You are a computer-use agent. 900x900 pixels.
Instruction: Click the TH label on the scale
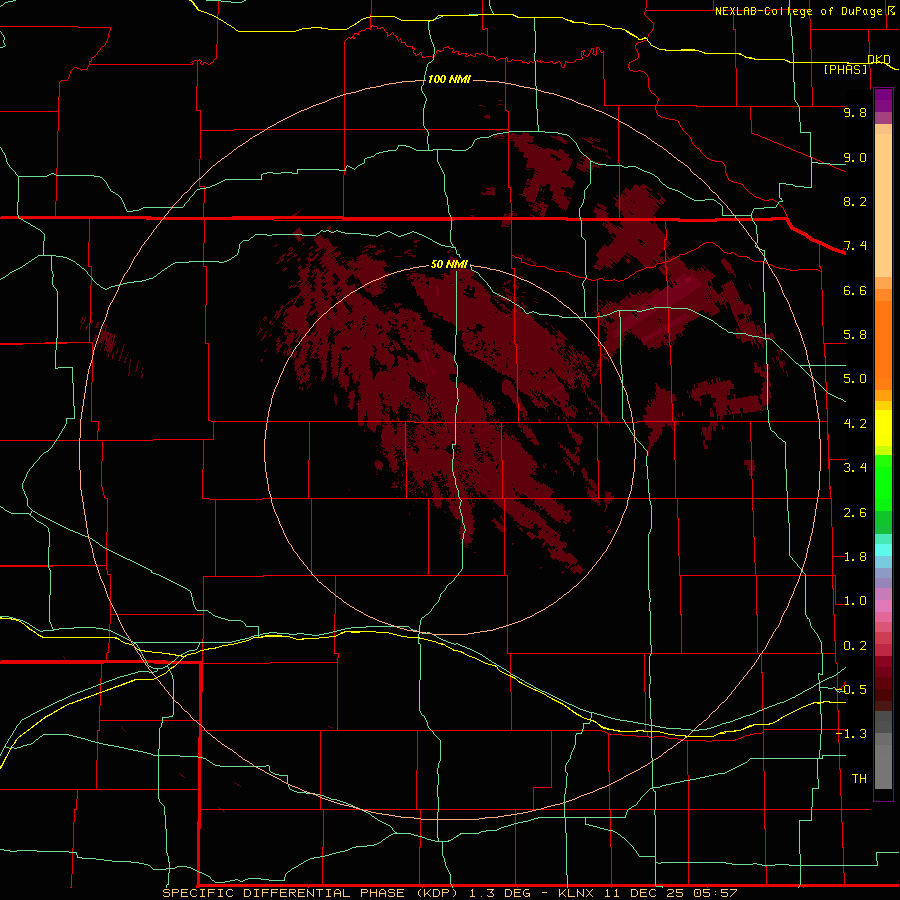859,778
